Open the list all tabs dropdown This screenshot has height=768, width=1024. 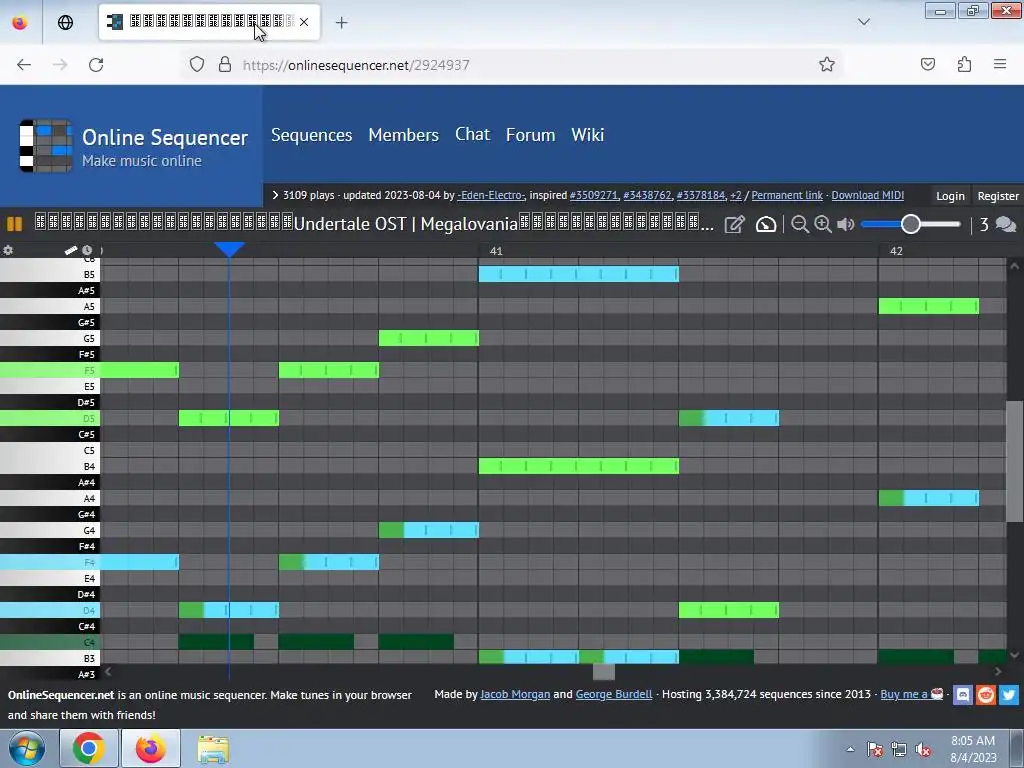(x=864, y=22)
